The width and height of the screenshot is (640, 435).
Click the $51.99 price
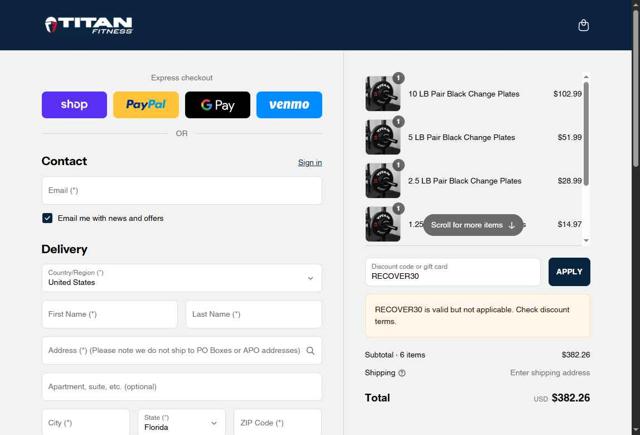point(570,138)
